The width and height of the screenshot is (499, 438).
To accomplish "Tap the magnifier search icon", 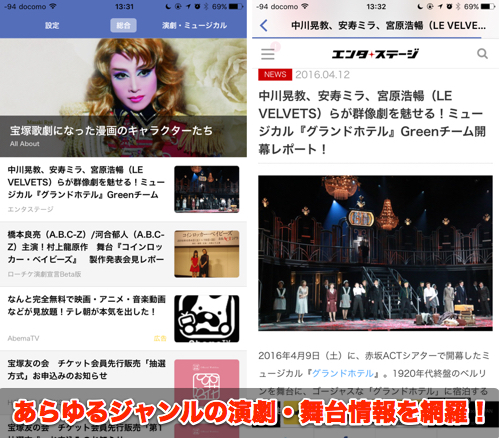I will point(482,54).
